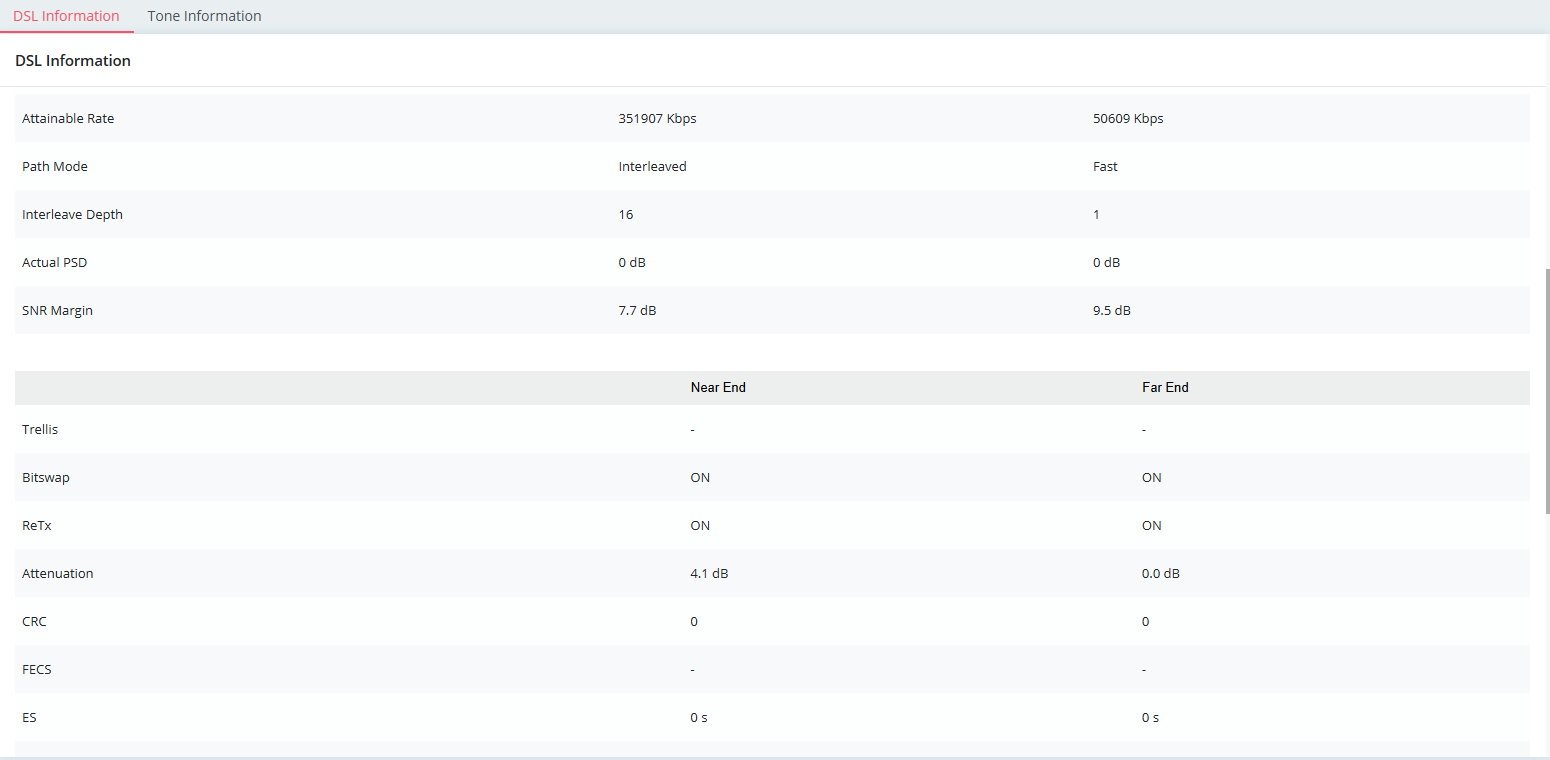The height and width of the screenshot is (760, 1550).
Task: Click the vertical scrollbar thumb
Action: point(1546,390)
